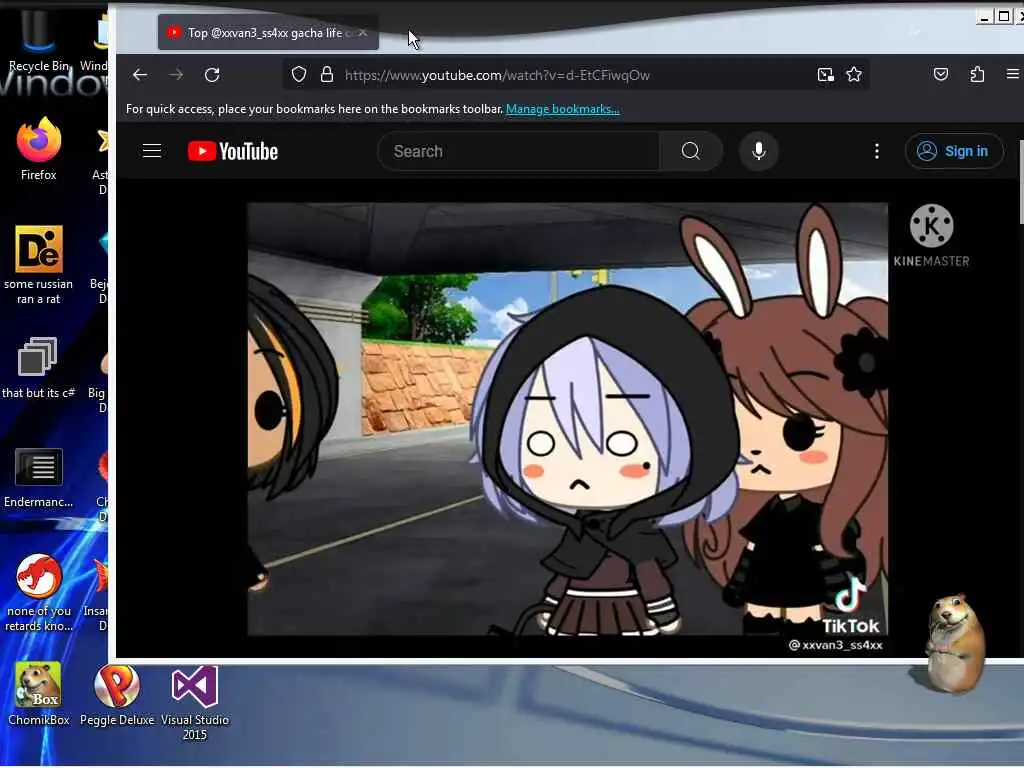Click the Sign in button
This screenshot has height=768, width=1024.
pos(953,151)
